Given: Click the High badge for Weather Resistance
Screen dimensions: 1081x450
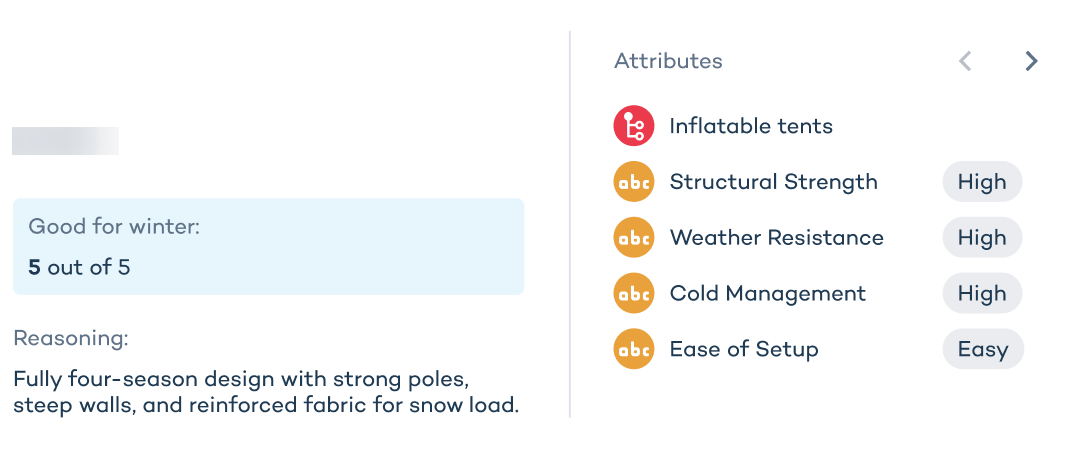Looking at the screenshot, I should click(x=982, y=238).
